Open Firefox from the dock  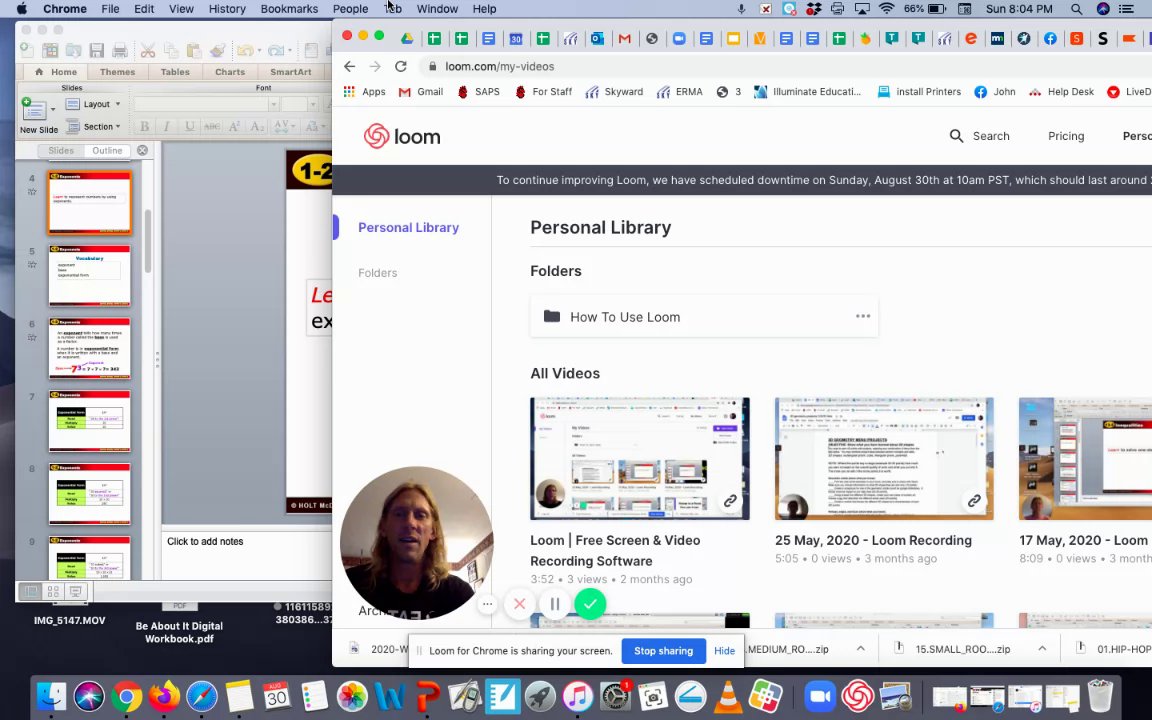click(165, 696)
